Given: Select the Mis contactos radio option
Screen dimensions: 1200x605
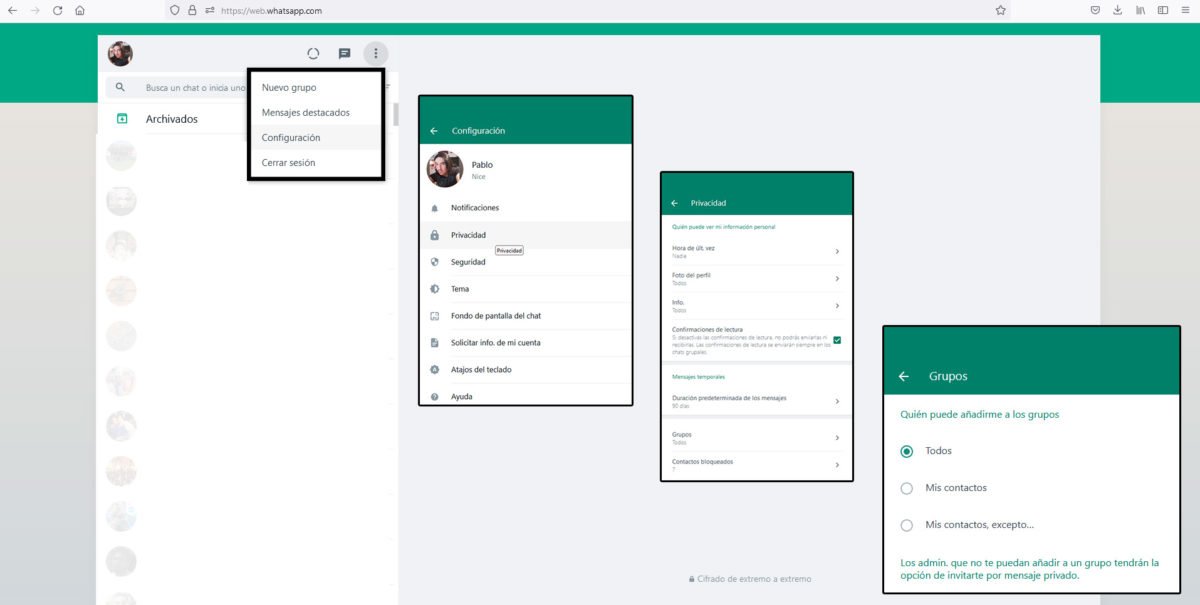Looking at the screenshot, I should tap(907, 488).
